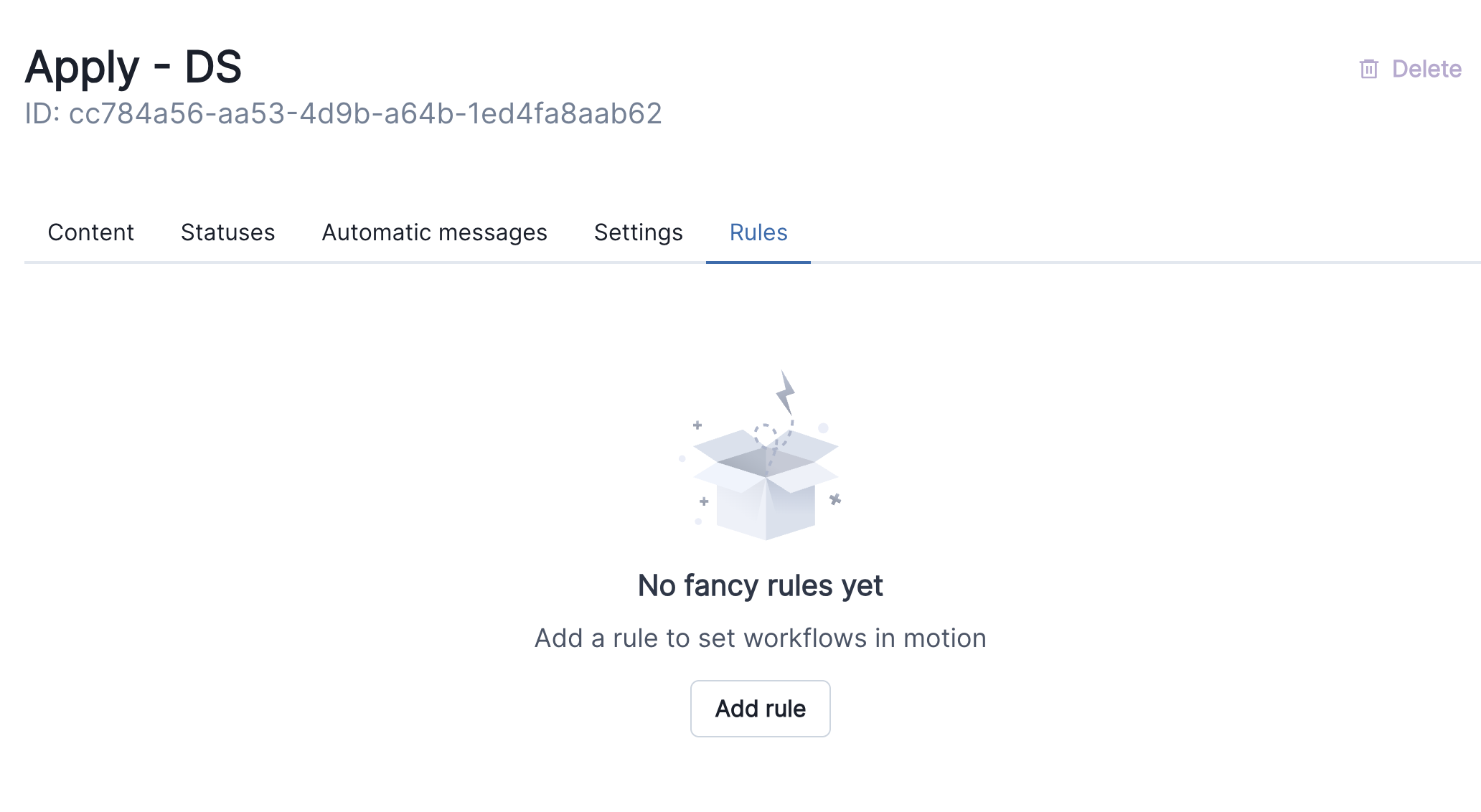Image resolution: width=1481 pixels, height=812 pixels.
Task: View the Automatic messages tab
Action: tap(434, 232)
